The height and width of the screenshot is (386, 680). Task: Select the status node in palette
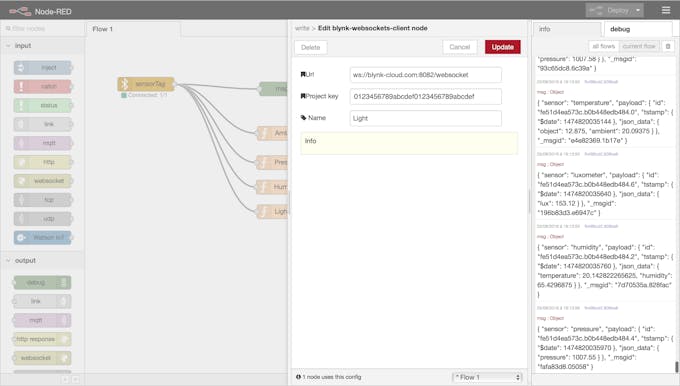42,105
